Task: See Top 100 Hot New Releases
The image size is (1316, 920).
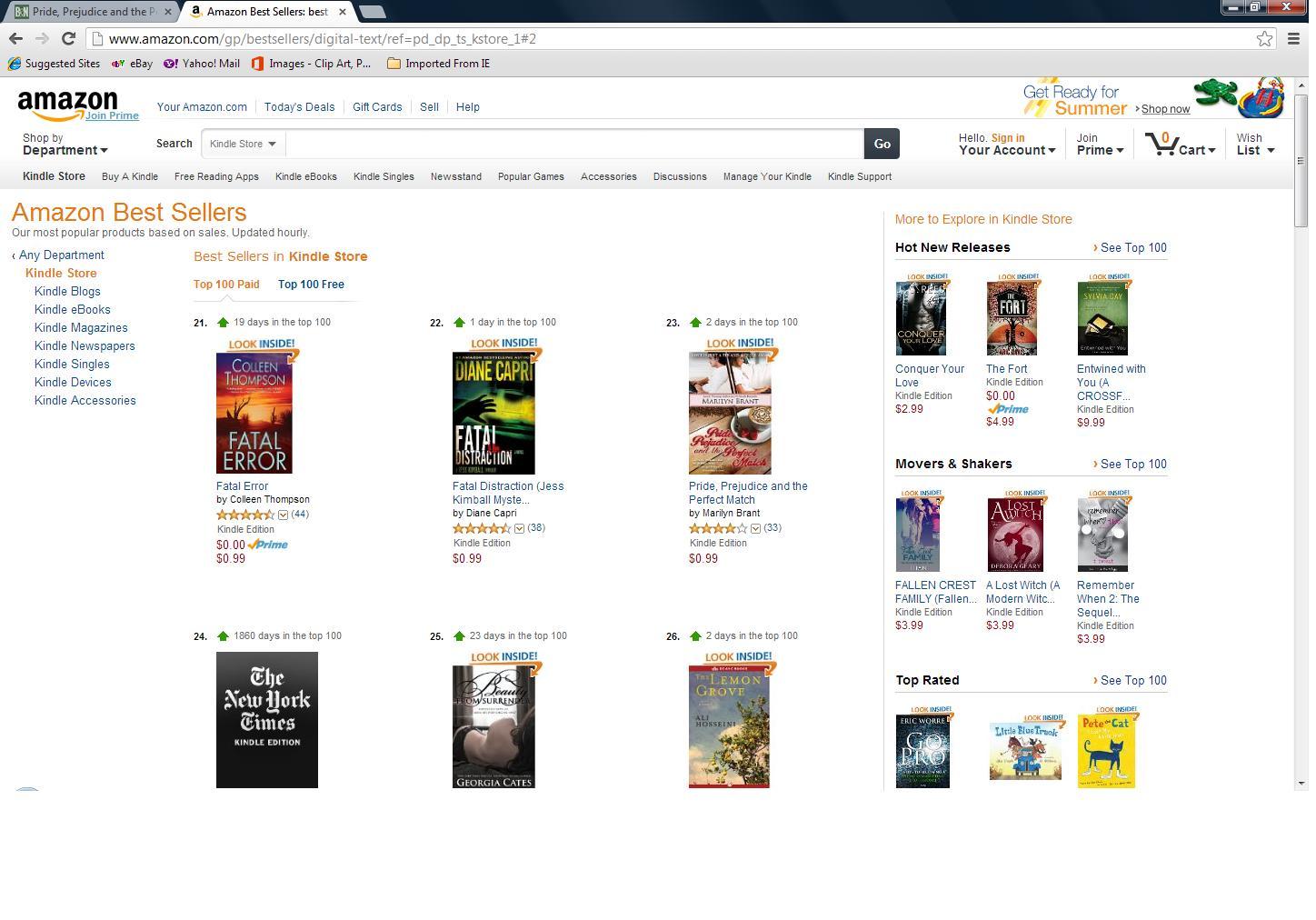Action: pyautogui.click(x=1133, y=247)
